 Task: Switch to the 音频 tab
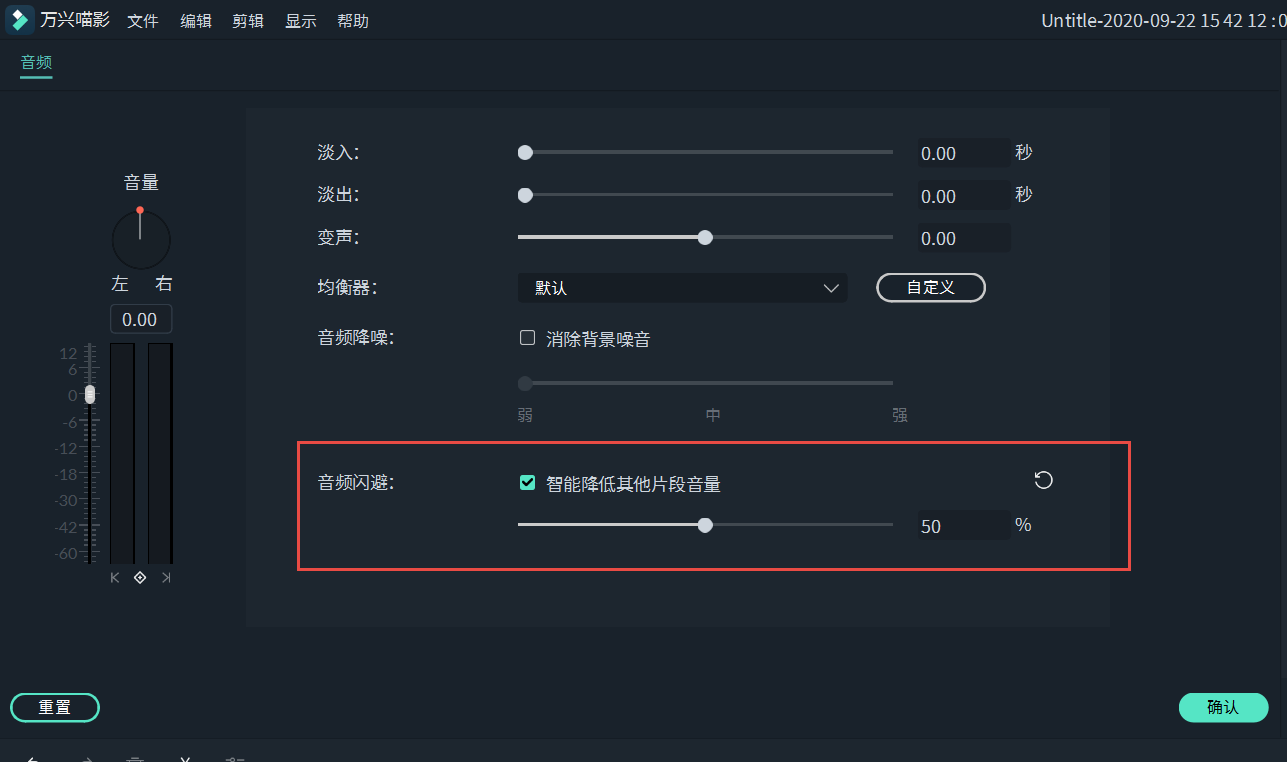pyautogui.click(x=35, y=61)
